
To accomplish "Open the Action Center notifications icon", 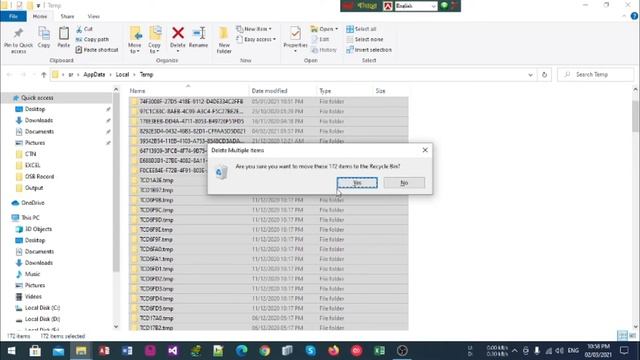I will click(x=624, y=351).
